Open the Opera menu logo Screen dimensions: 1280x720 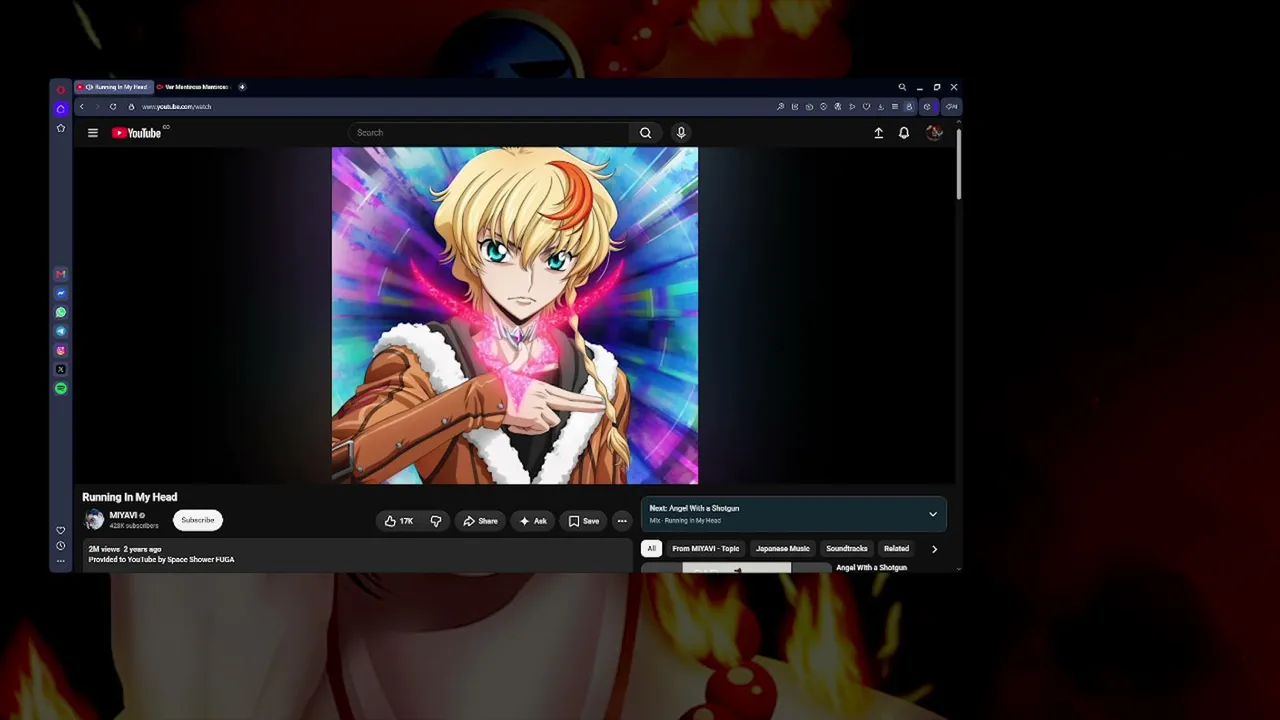[61, 88]
